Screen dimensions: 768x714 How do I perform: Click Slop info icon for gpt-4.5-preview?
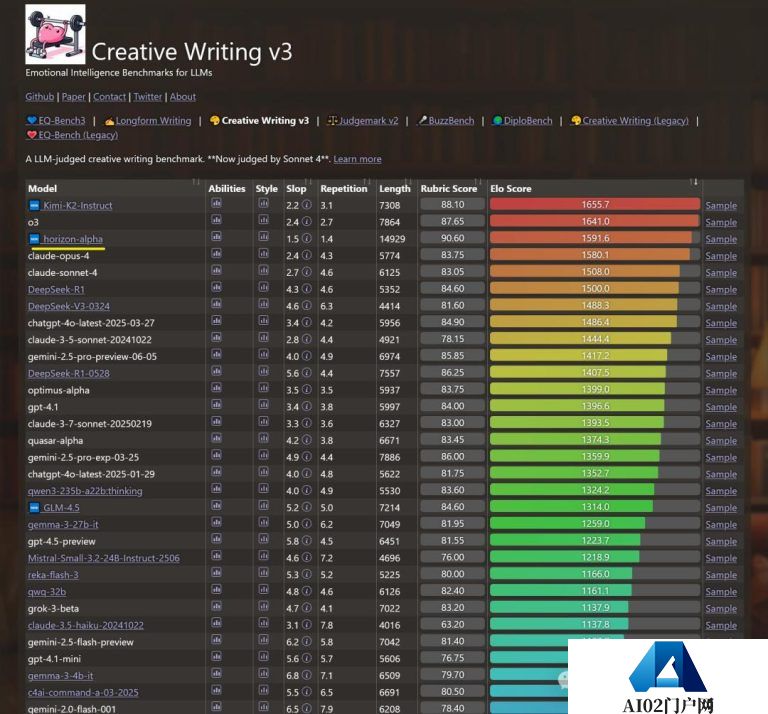[307, 541]
